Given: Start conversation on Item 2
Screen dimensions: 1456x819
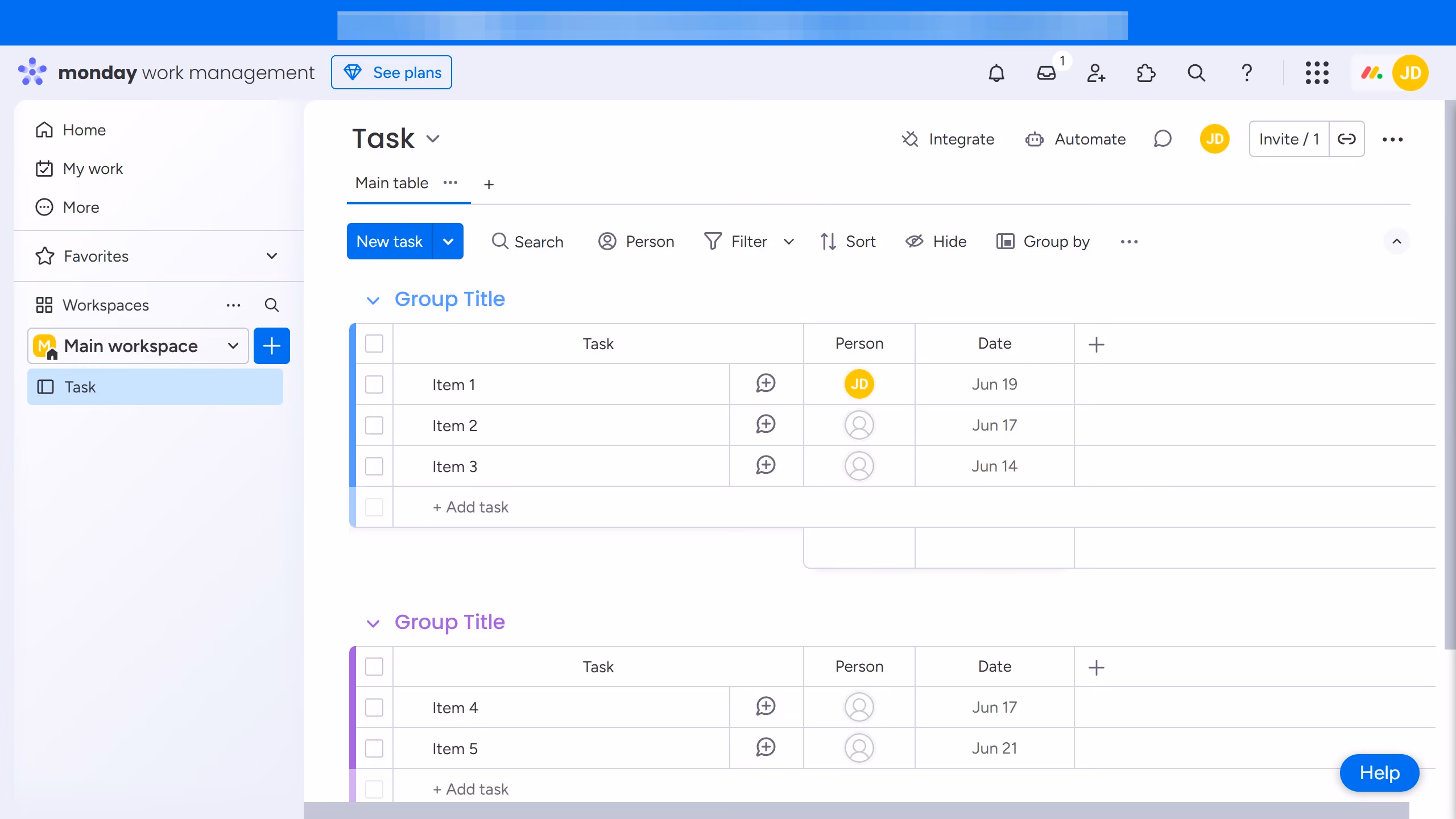Looking at the screenshot, I should [x=766, y=425].
